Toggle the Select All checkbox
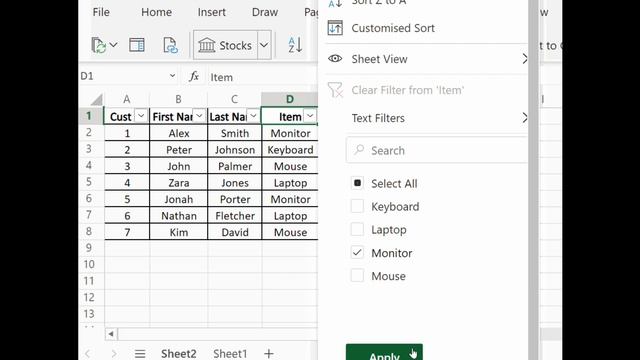 357,183
